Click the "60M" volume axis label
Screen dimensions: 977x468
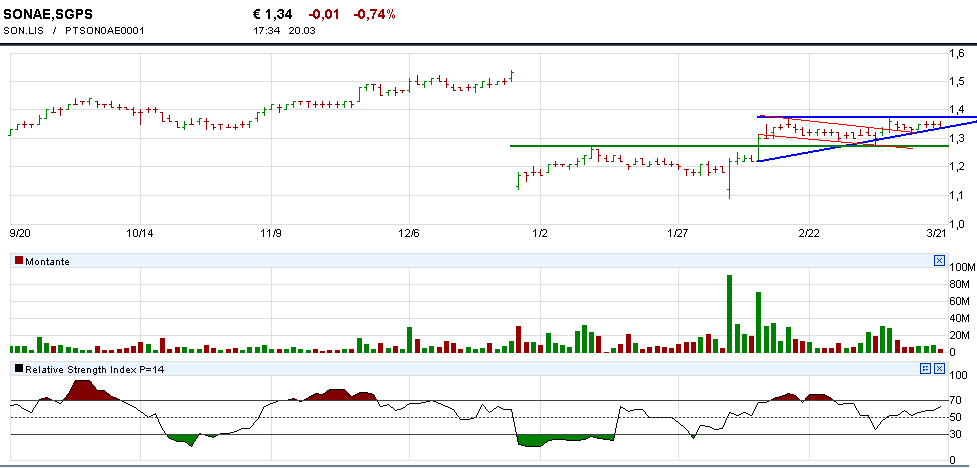coord(960,302)
